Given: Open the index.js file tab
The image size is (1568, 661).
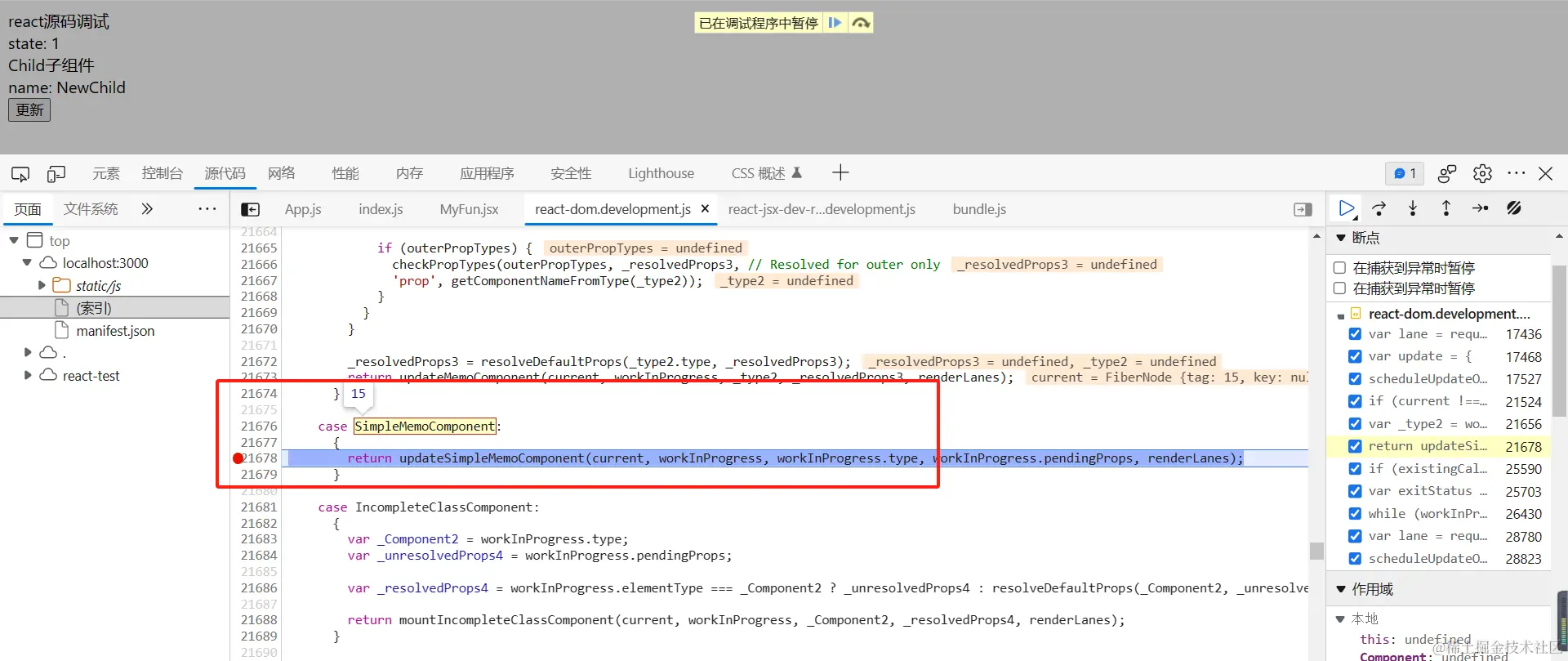Looking at the screenshot, I should pyautogui.click(x=381, y=209).
